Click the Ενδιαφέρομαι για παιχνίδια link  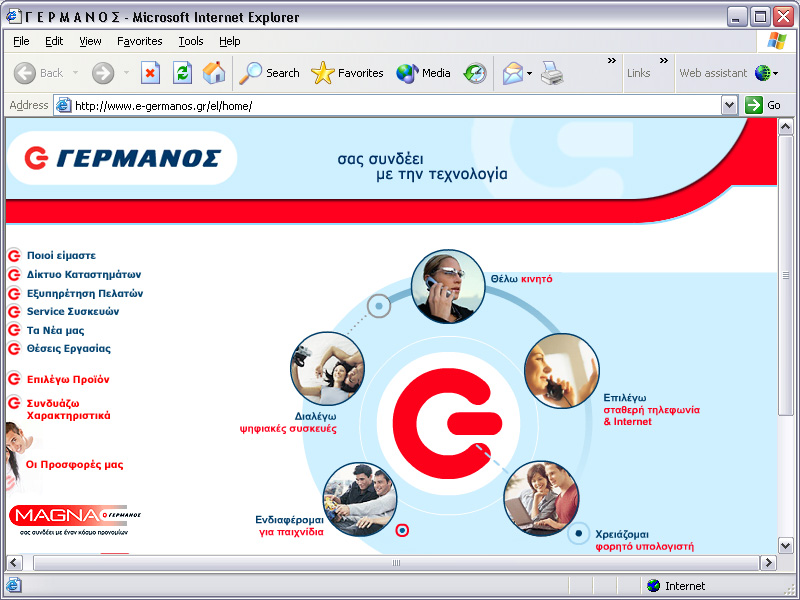[x=289, y=526]
